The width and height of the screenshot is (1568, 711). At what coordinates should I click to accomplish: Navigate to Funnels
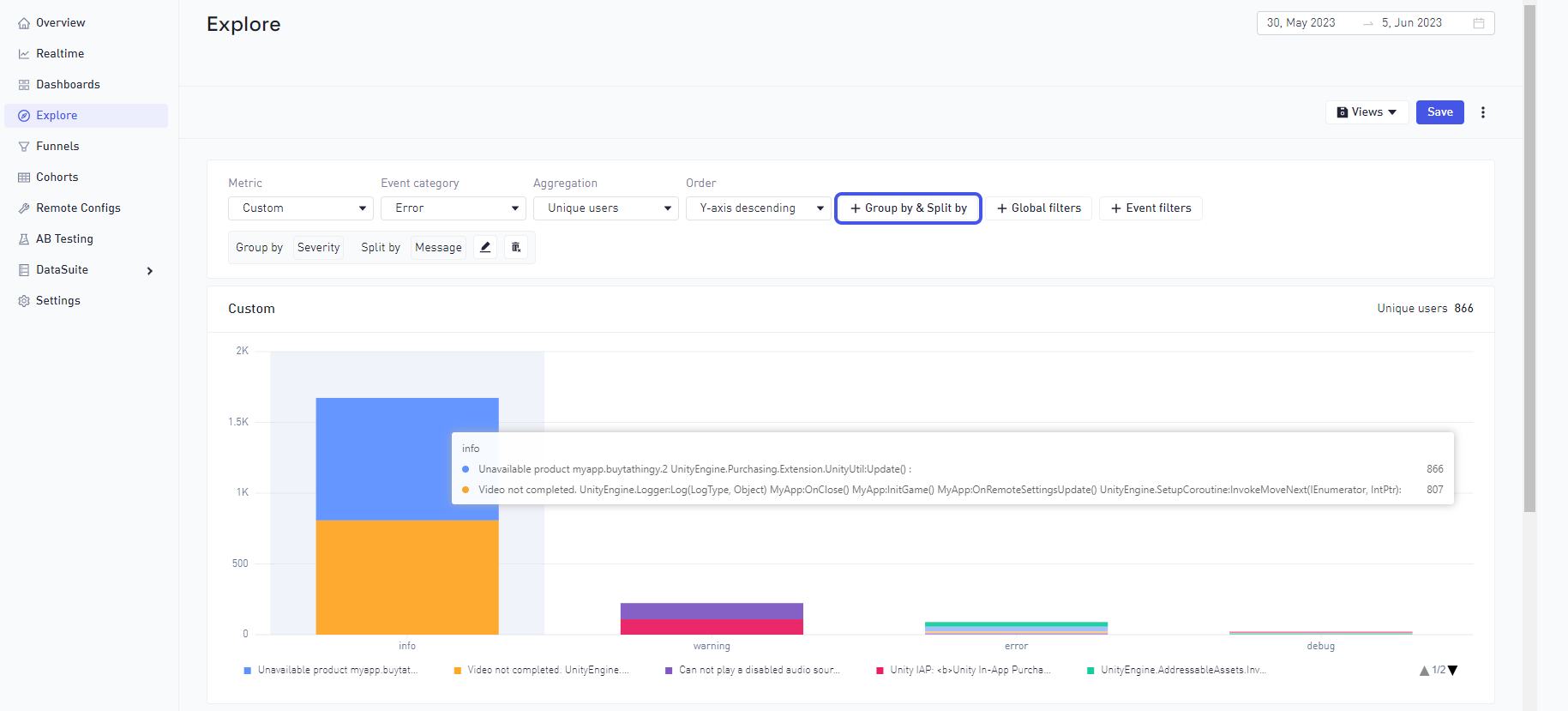click(x=57, y=147)
